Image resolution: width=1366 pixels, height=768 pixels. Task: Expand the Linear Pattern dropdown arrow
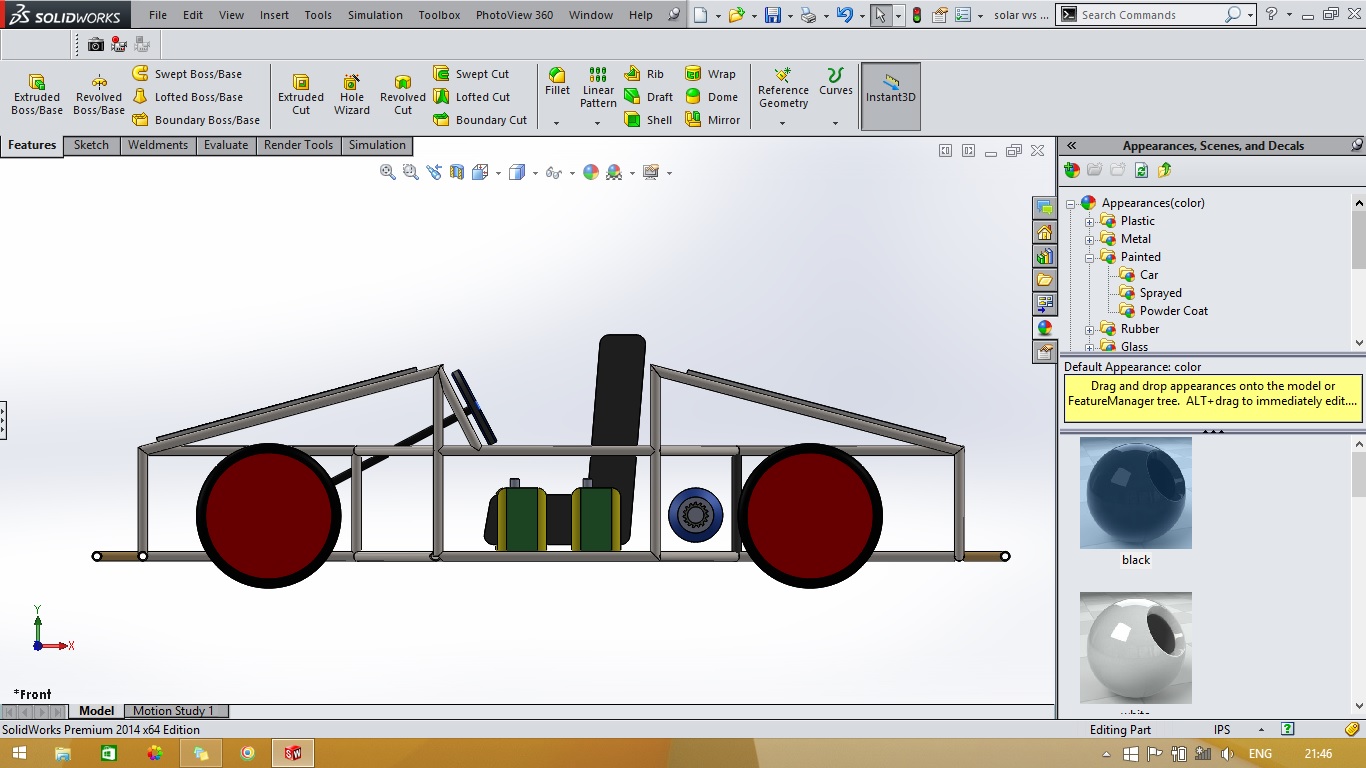click(597, 123)
